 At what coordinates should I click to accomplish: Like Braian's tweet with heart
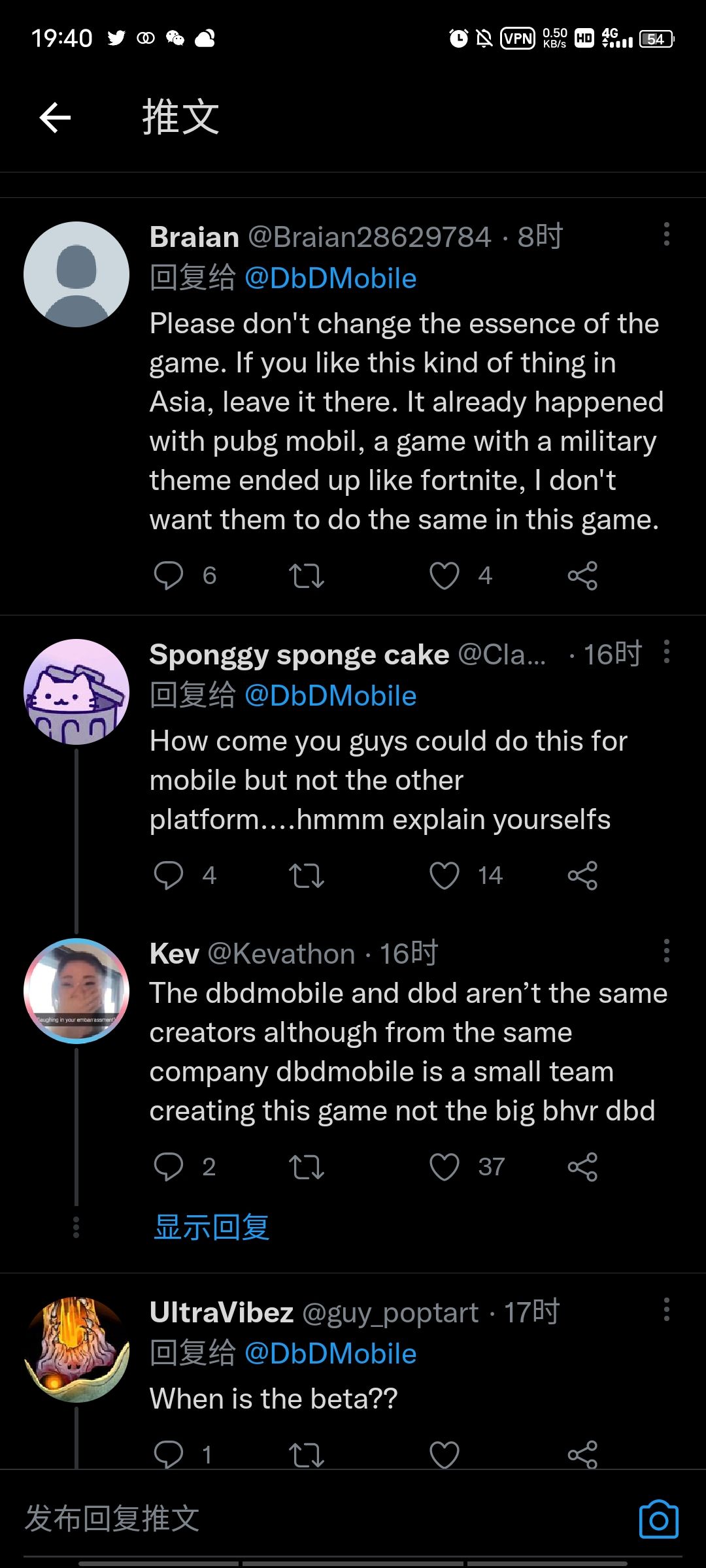click(x=445, y=576)
